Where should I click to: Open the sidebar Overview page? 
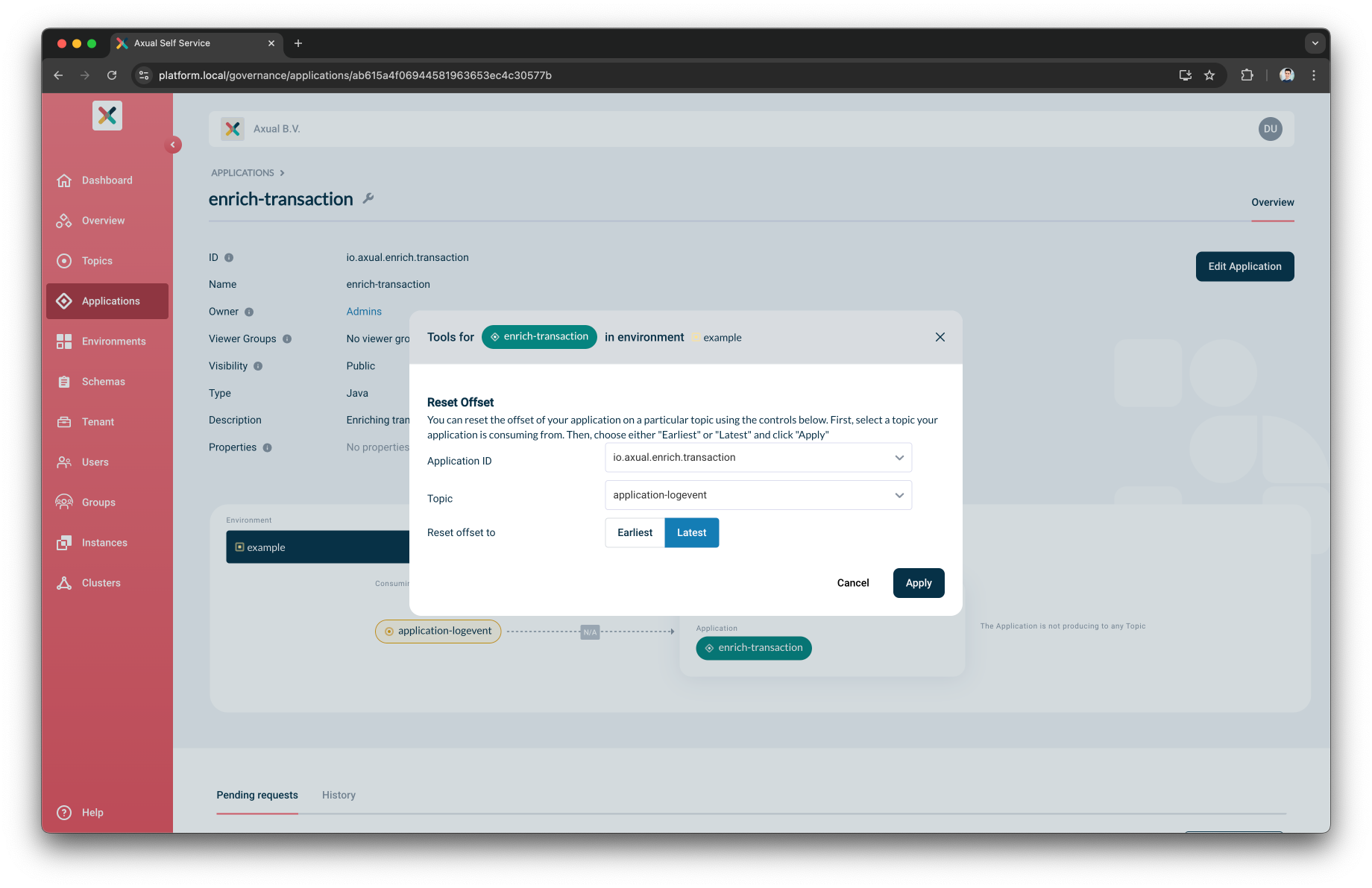(107, 221)
